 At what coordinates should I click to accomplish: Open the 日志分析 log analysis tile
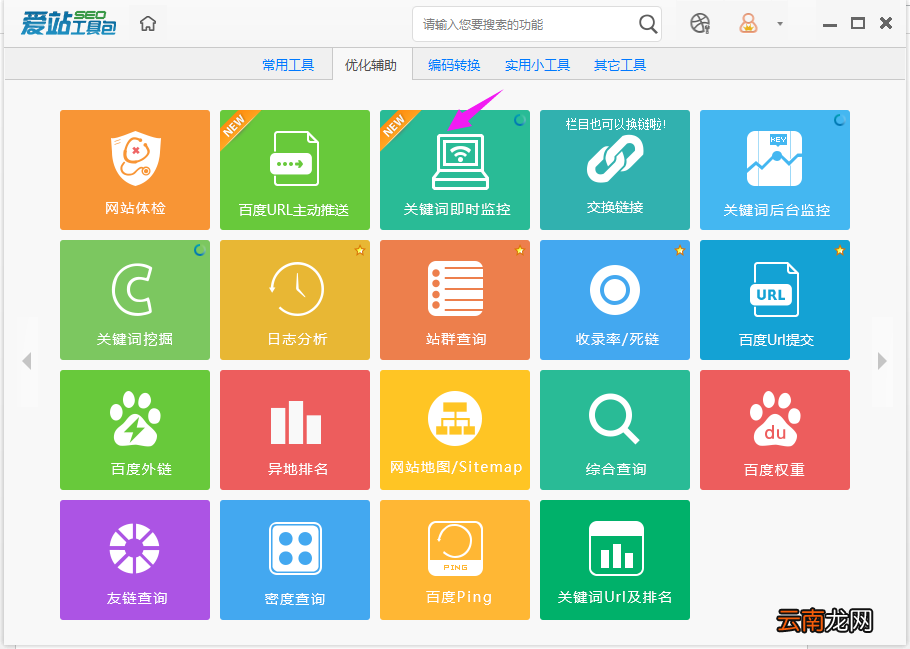click(295, 300)
